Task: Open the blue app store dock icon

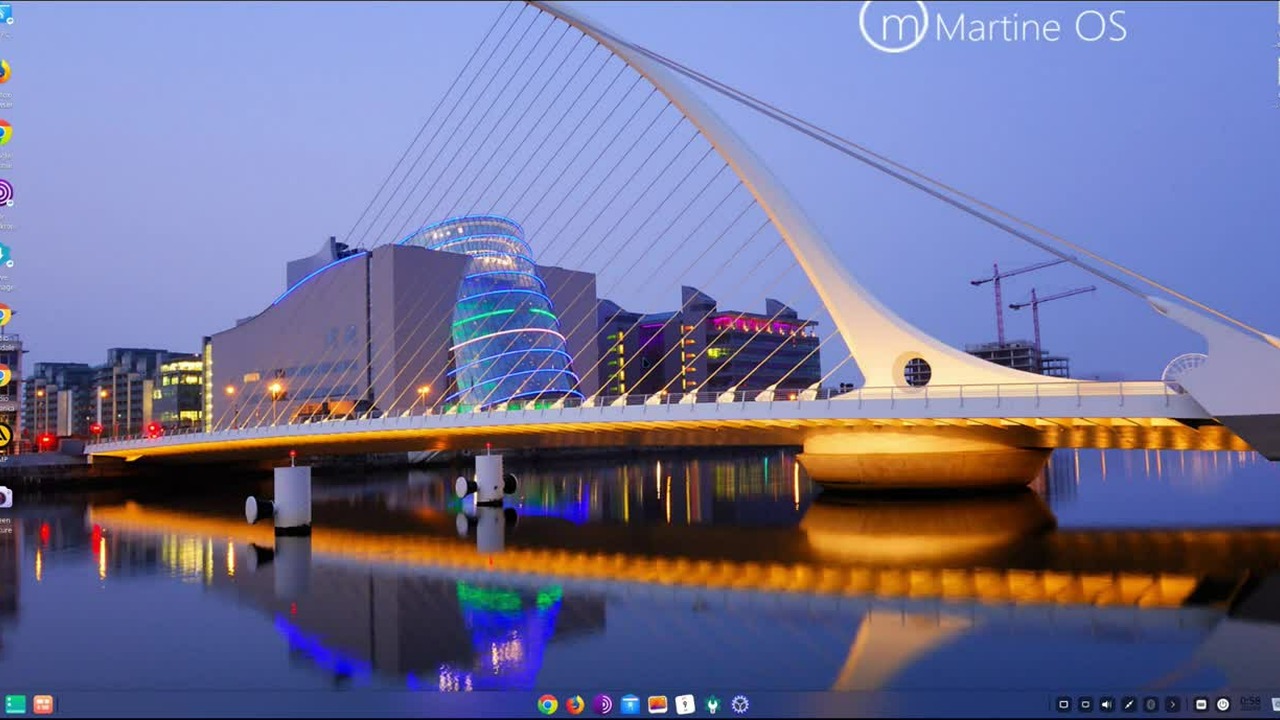Action: point(630,704)
